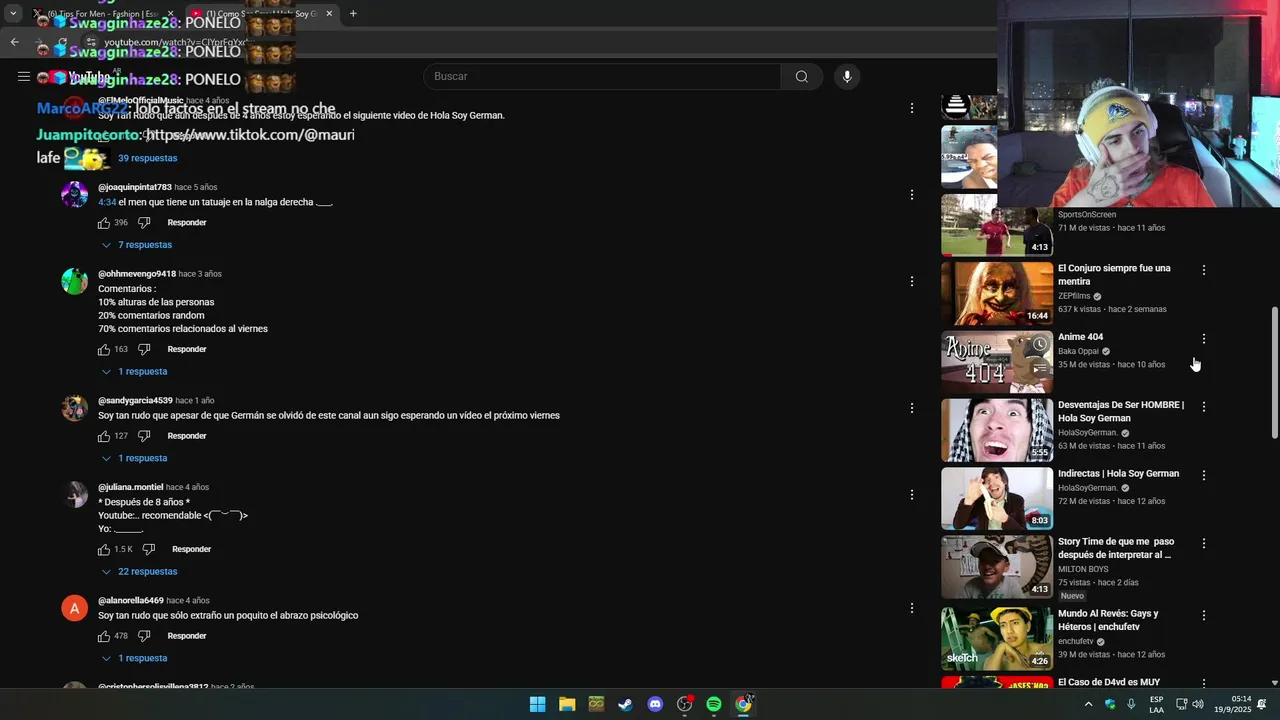The width and height of the screenshot is (1280, 720).
Task: Open options for Indirectas video
Action: tap(1204, 475)
